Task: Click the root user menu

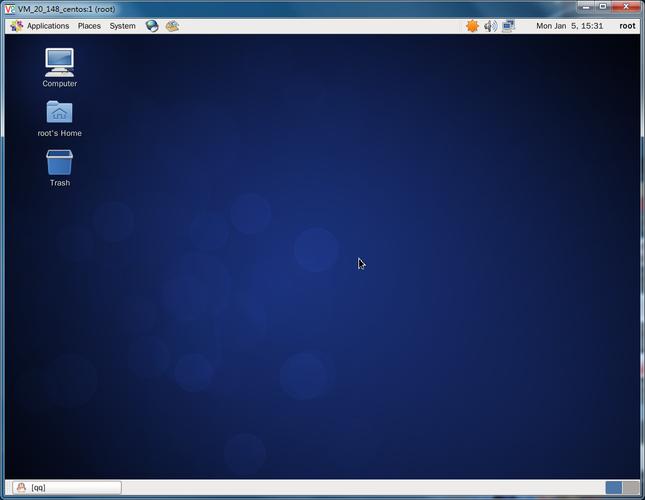Action: pyautogui.click(x=627, y=26)
